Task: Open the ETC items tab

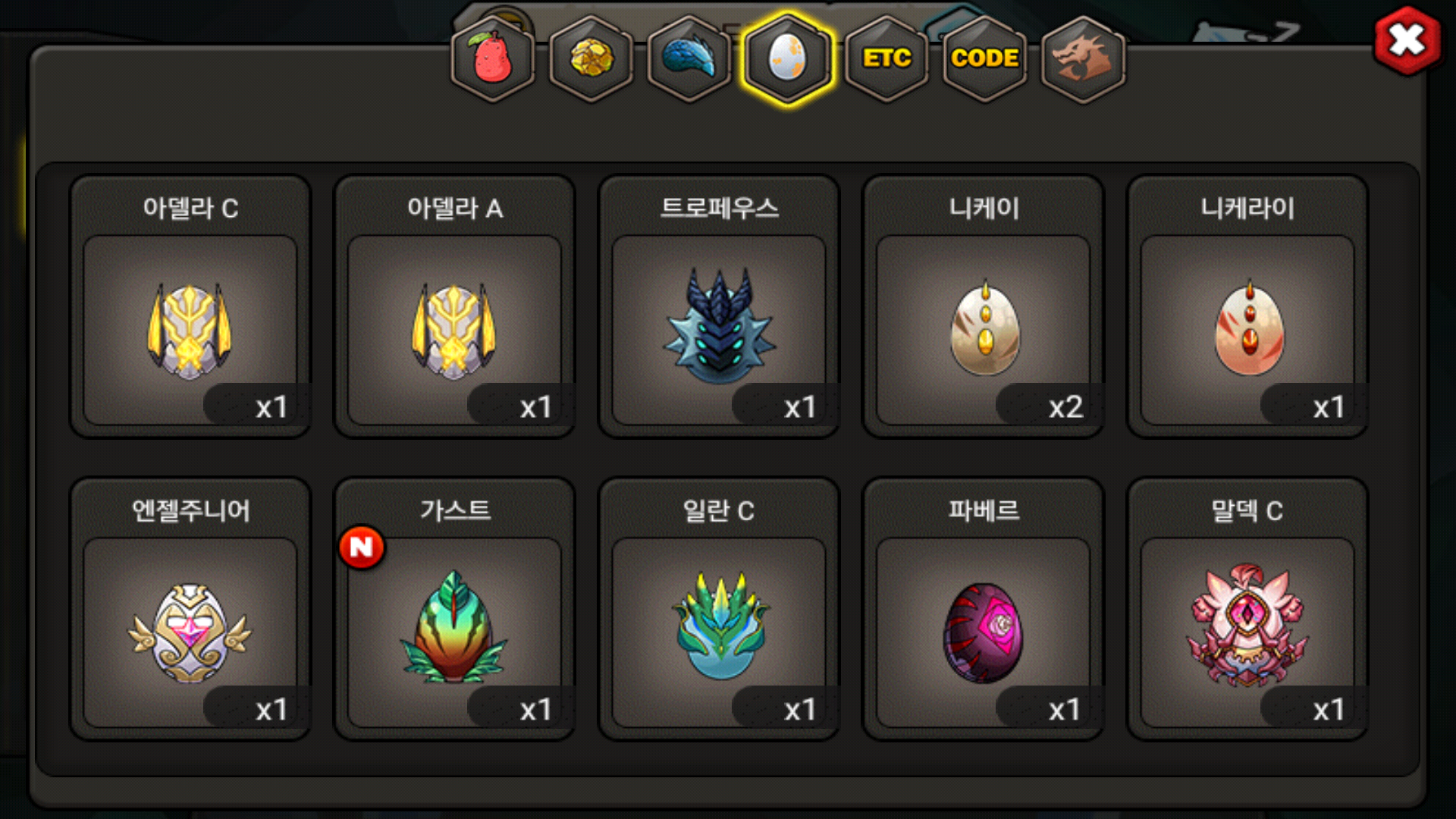Action: pyautogui.click(x=886, y=58)
